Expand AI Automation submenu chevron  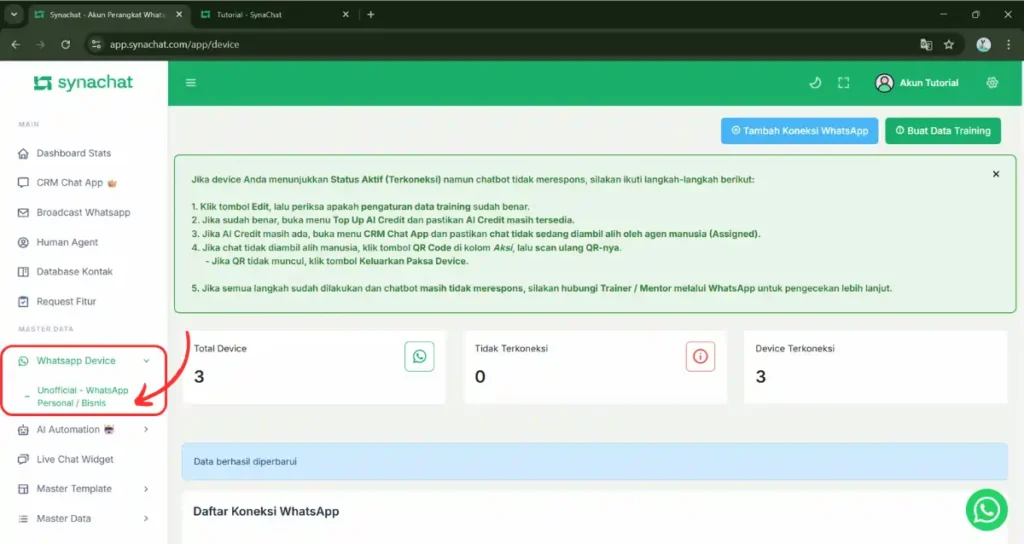pyautogui.click(x=146, y=430)
